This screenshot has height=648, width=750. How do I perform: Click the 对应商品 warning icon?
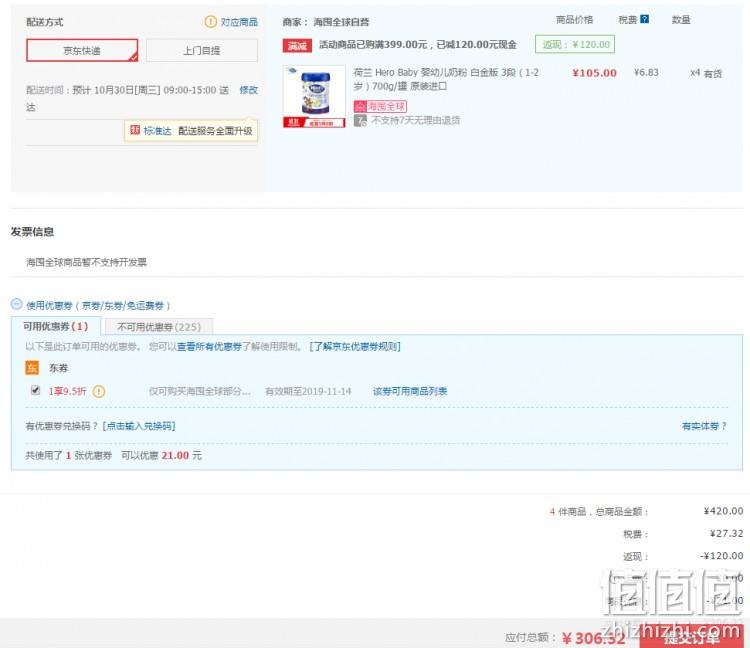[210, 22]
